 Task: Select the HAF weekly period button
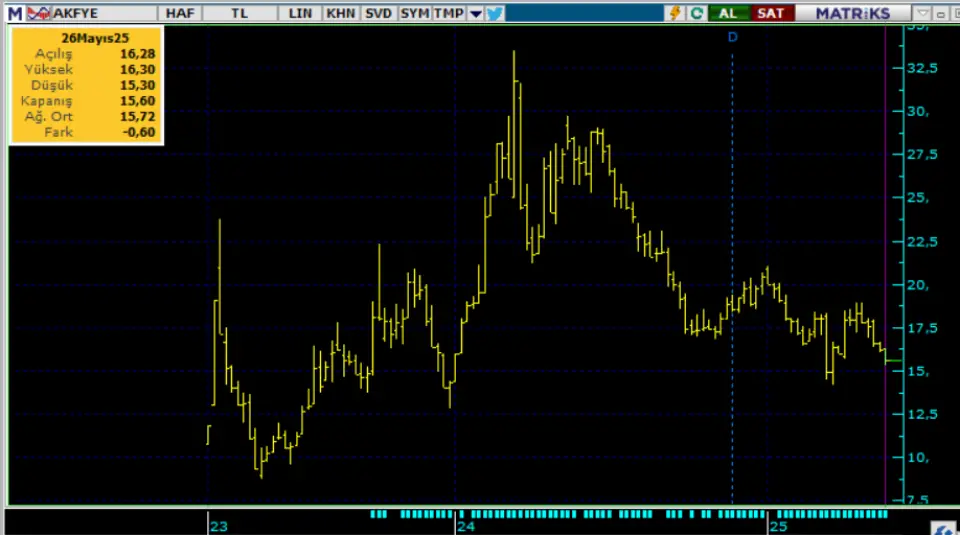(180, 13)
